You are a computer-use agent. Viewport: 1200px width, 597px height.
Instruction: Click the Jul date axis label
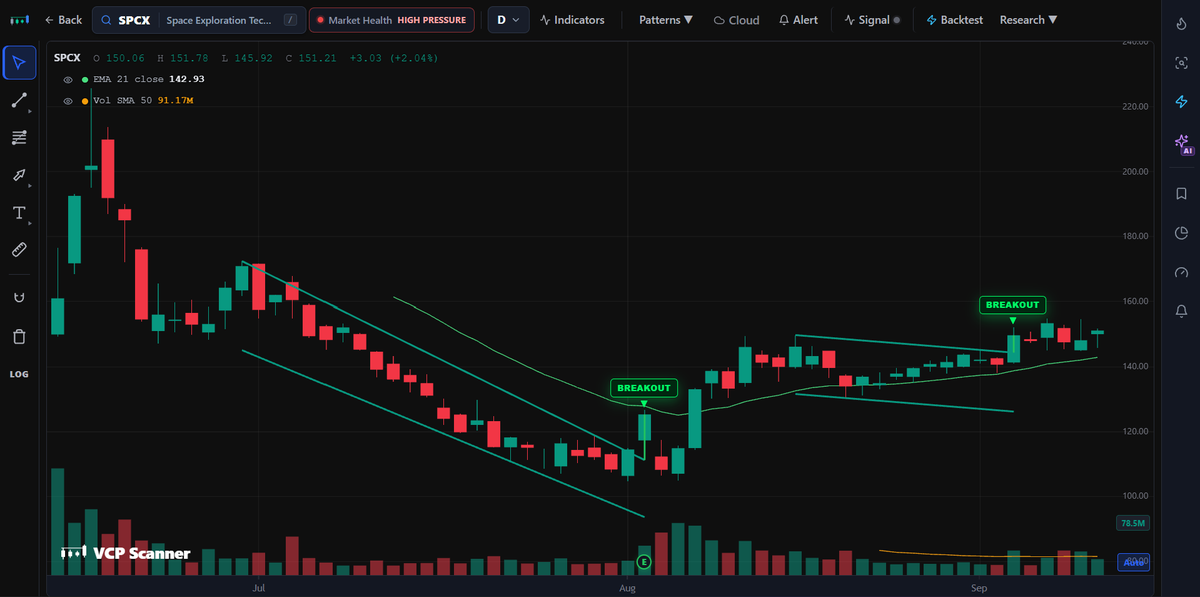[x=259, y=588]
